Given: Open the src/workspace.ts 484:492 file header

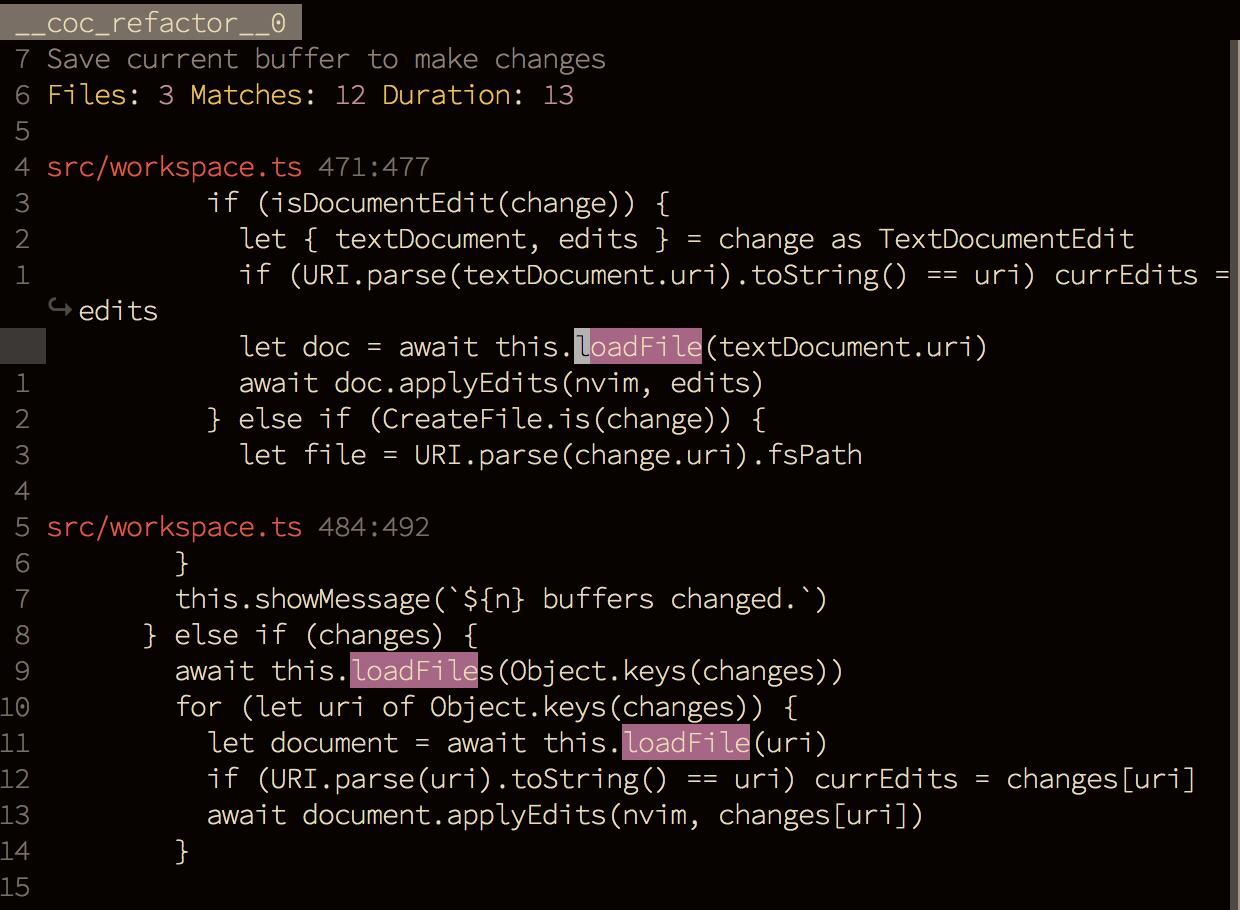Looking at the screenshot, I should coord(238,527).
